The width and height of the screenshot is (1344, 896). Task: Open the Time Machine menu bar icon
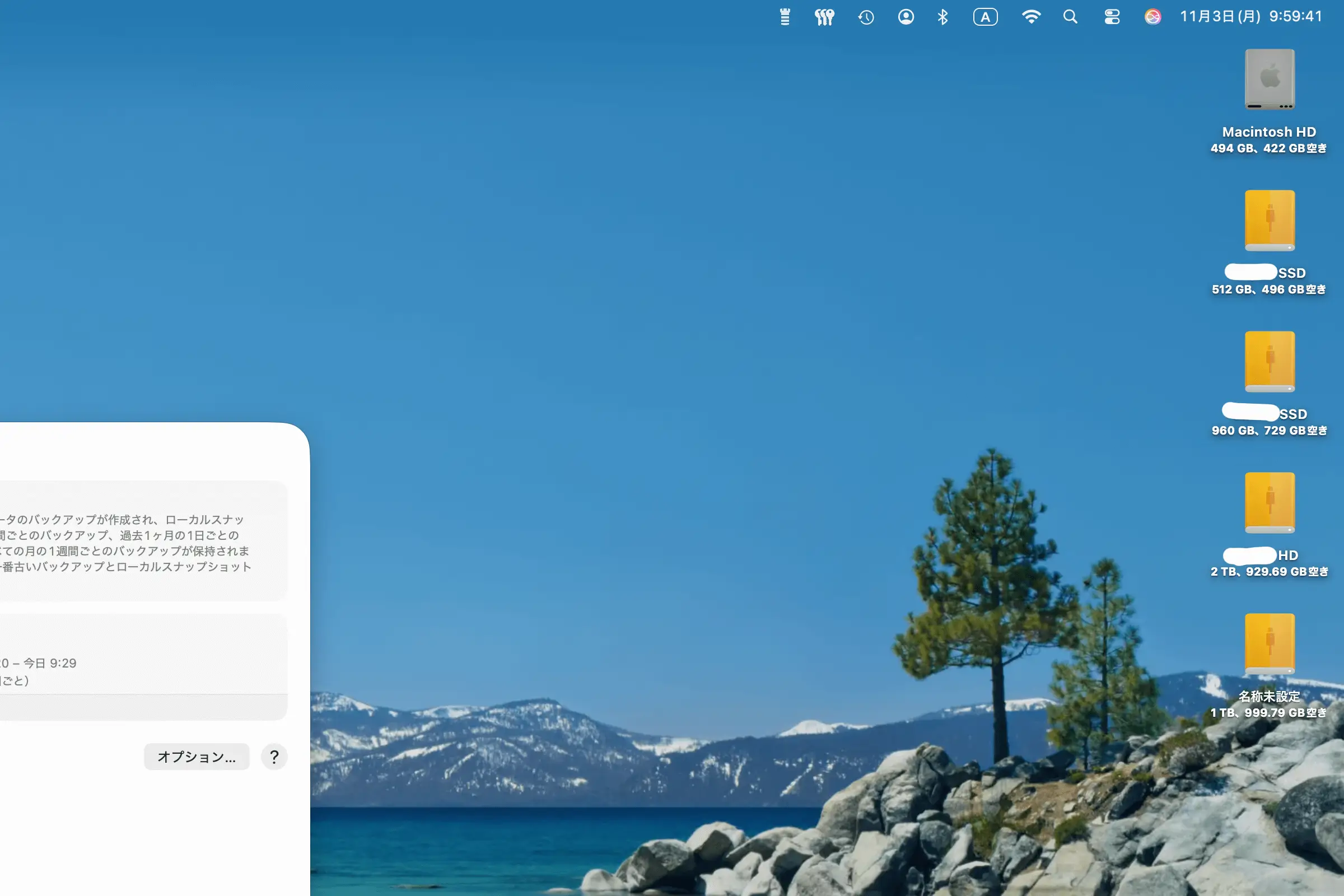click(x=866, y=17)
